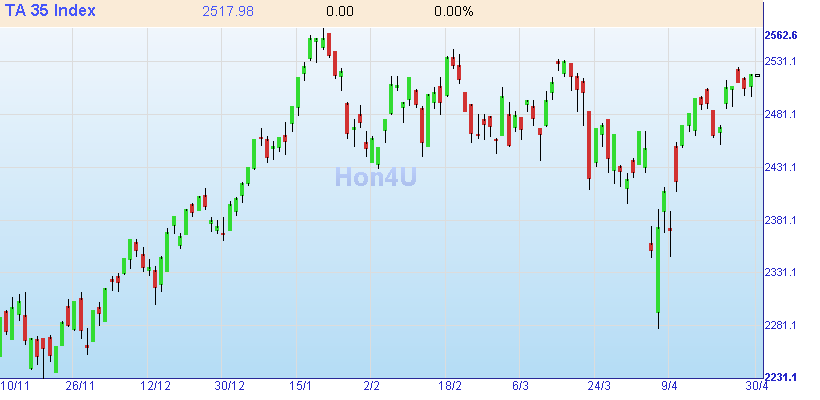The image size is (820, 400).
Task: Click the 6/3 date label
Action: point(520,386)
